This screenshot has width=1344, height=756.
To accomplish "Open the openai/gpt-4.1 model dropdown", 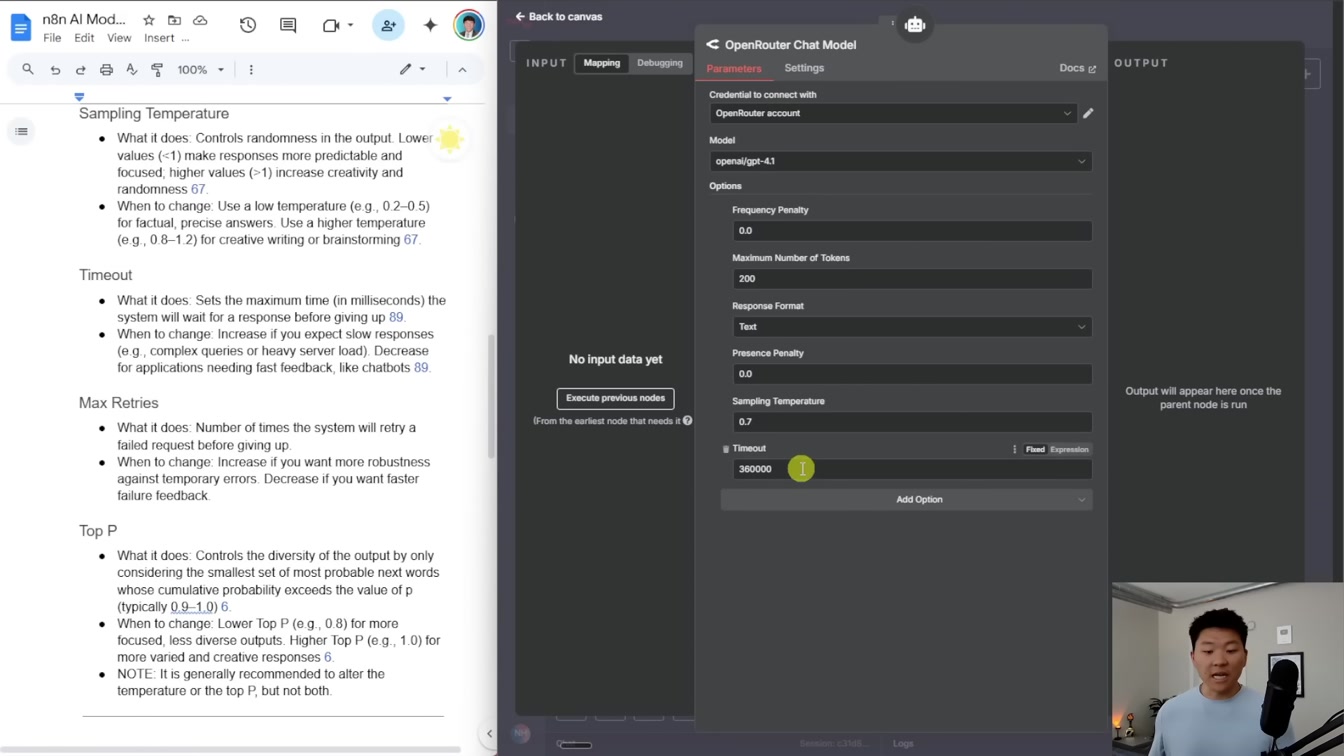I will click(900, 161).
